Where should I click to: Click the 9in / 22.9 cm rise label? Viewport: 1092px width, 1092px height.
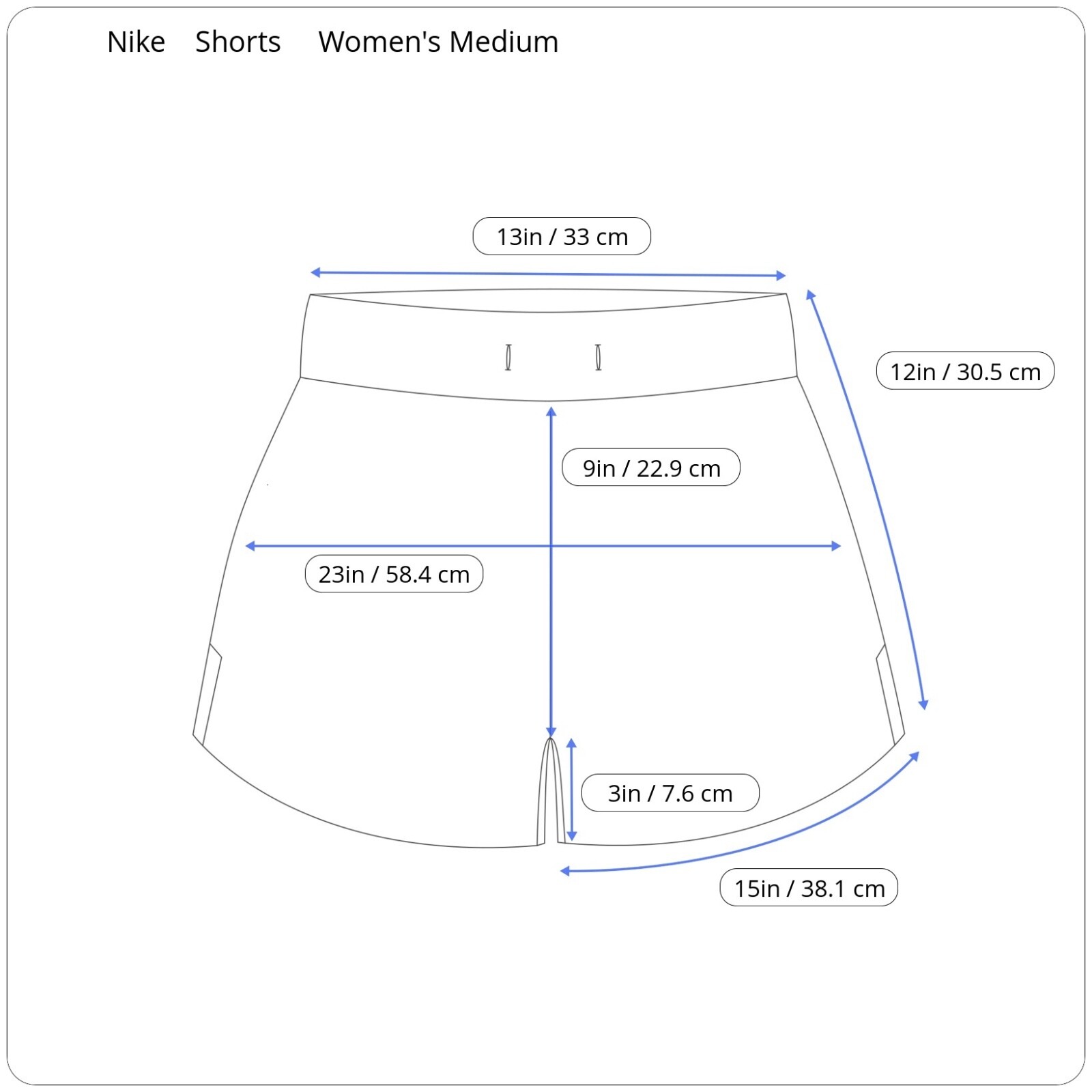coord(651,468)
